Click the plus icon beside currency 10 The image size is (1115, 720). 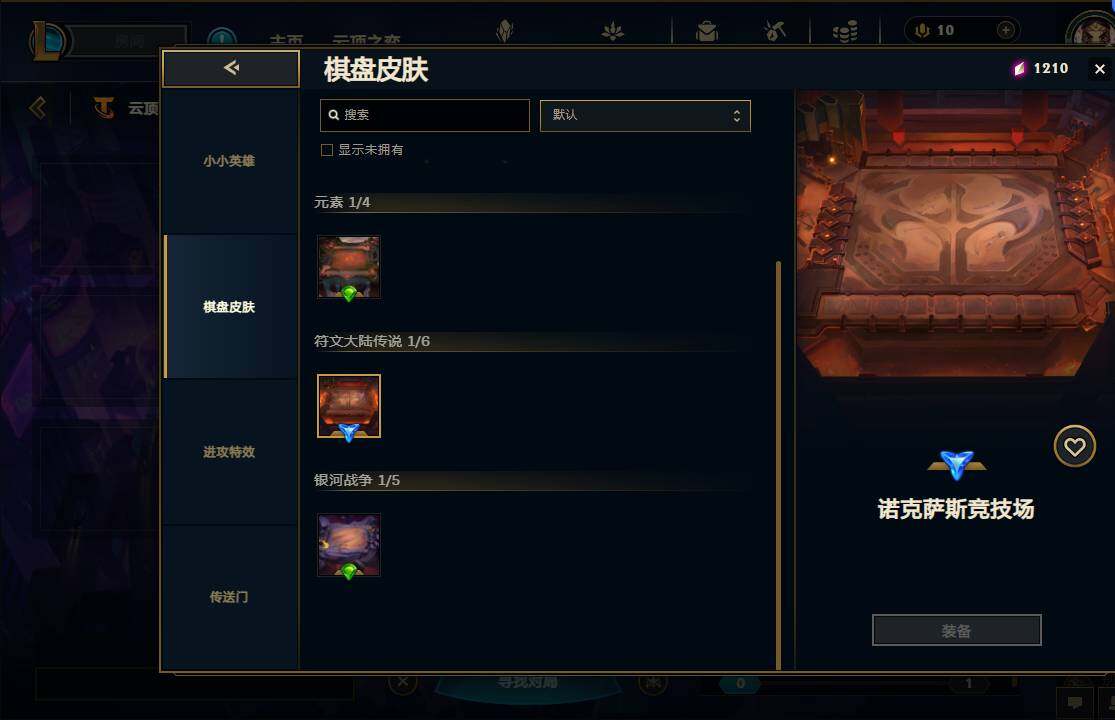coord(1005,30)
